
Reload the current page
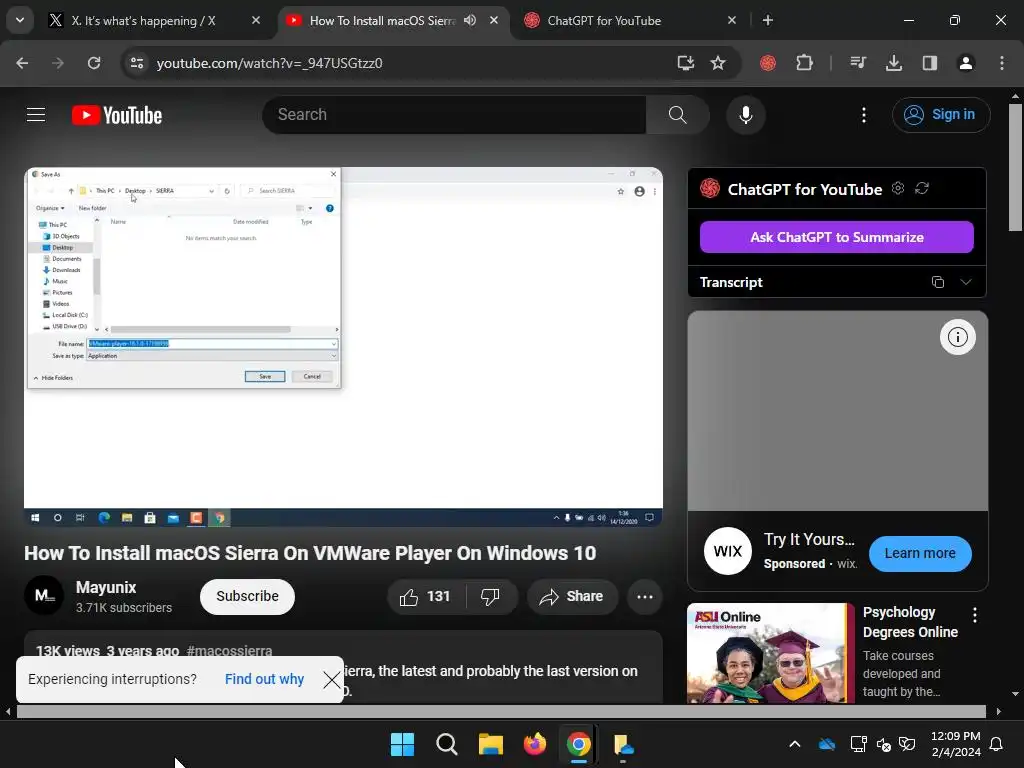point(94,63)
